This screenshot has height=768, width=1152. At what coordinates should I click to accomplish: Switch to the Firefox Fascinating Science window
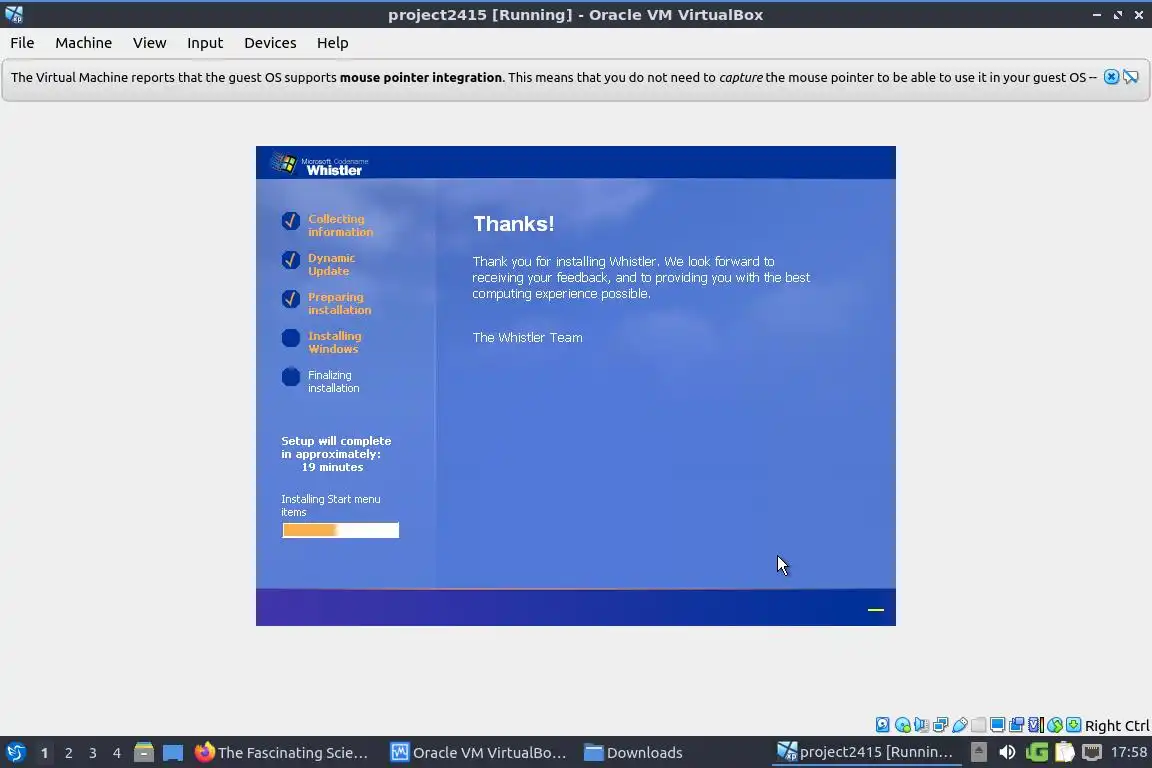[x=281, y=753]
